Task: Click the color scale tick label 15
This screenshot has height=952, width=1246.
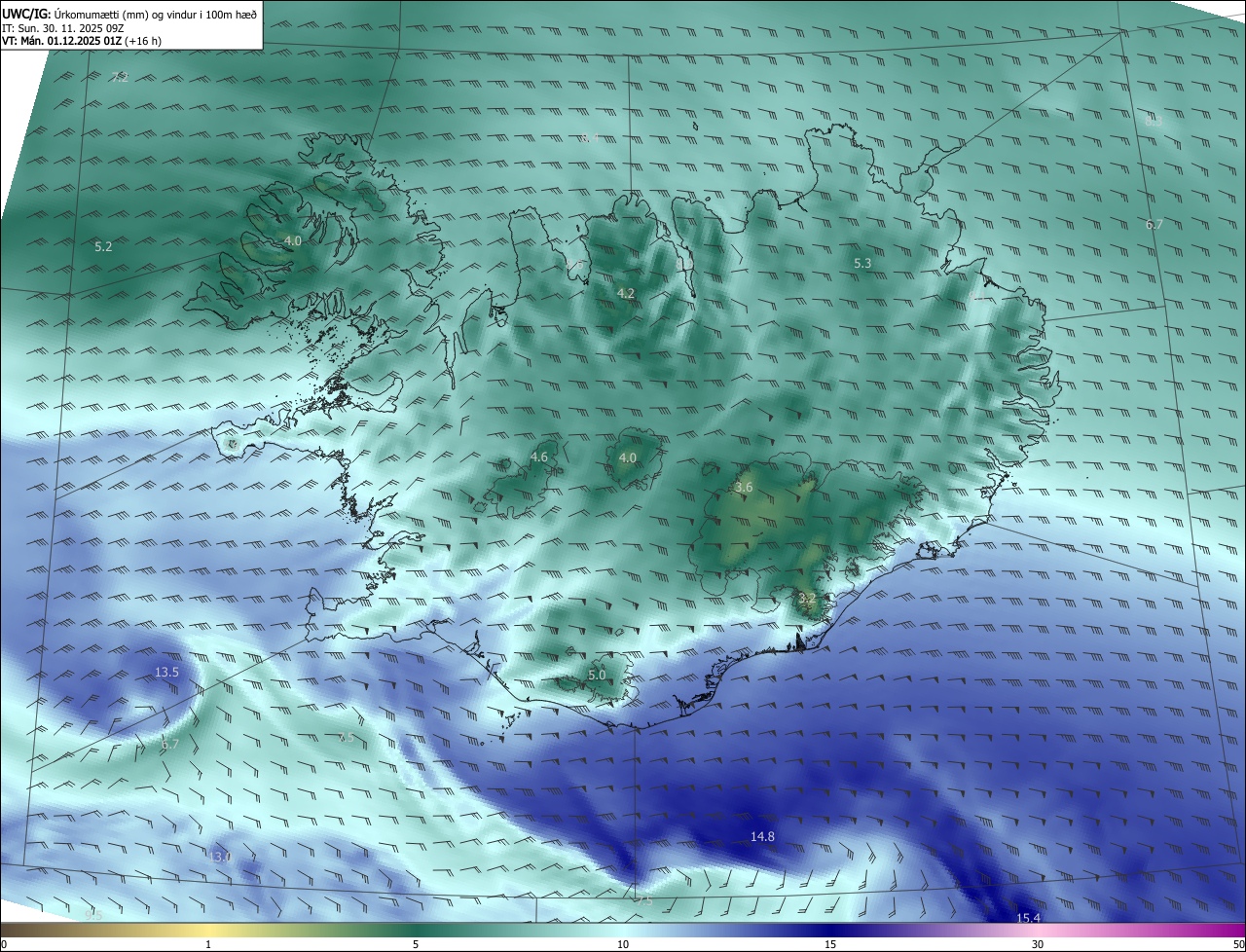Action: tap(830, 944)
